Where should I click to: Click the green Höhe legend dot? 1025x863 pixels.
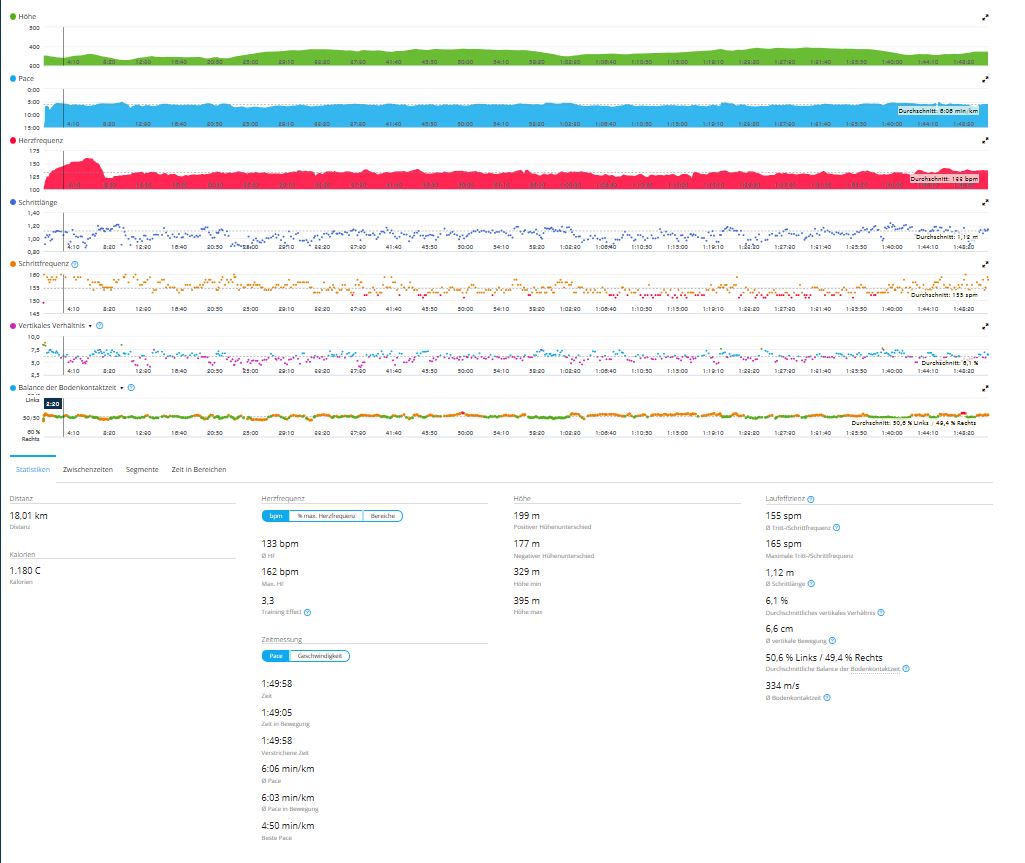pos(12,17)
